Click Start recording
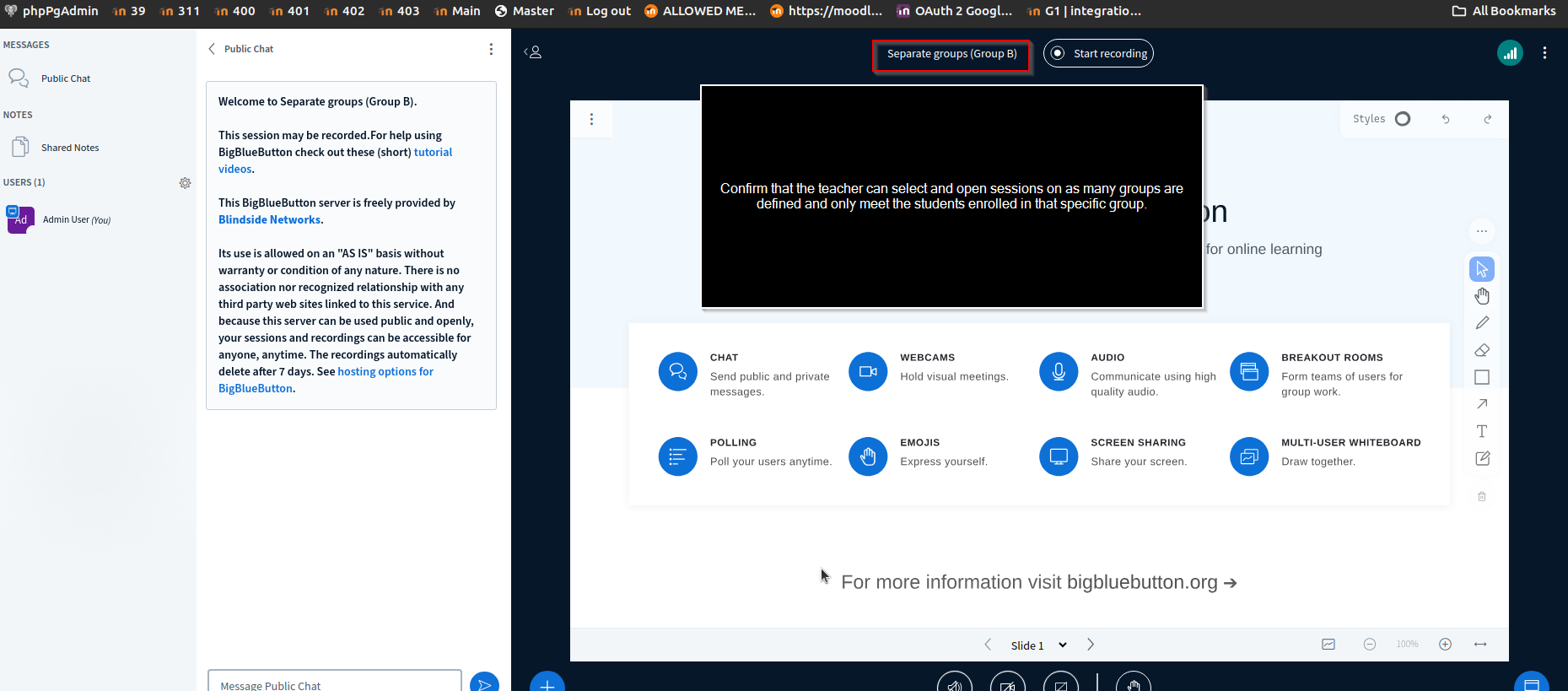Image resolution: width=1568 pixels, height=691 pixels. coord(1098,53)
